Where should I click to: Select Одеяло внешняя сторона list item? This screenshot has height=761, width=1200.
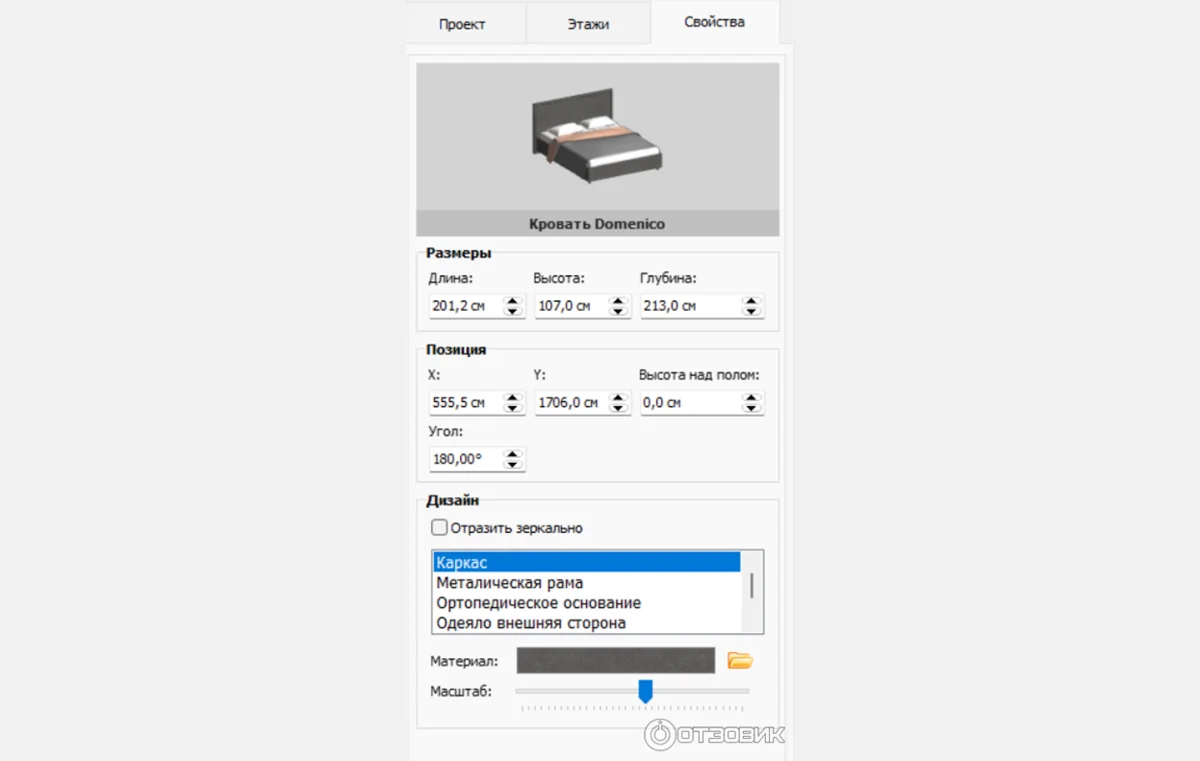pos(587,622)
